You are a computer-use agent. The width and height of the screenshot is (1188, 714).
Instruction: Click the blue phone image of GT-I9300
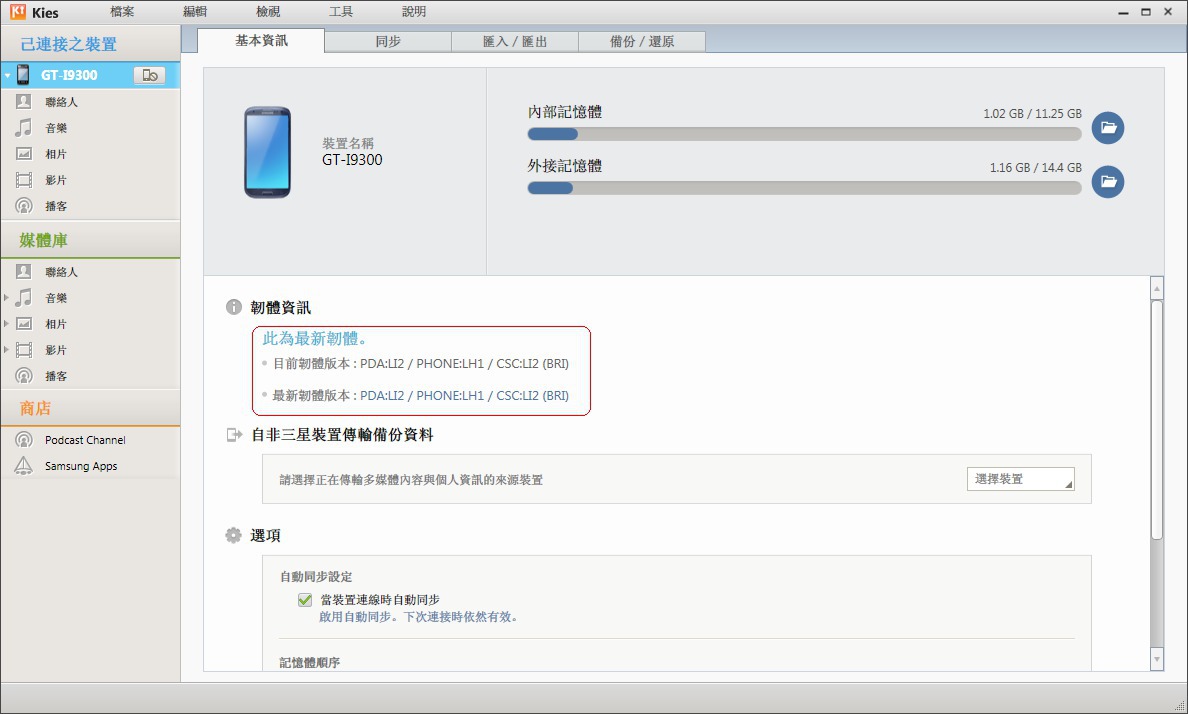(267, 152)
